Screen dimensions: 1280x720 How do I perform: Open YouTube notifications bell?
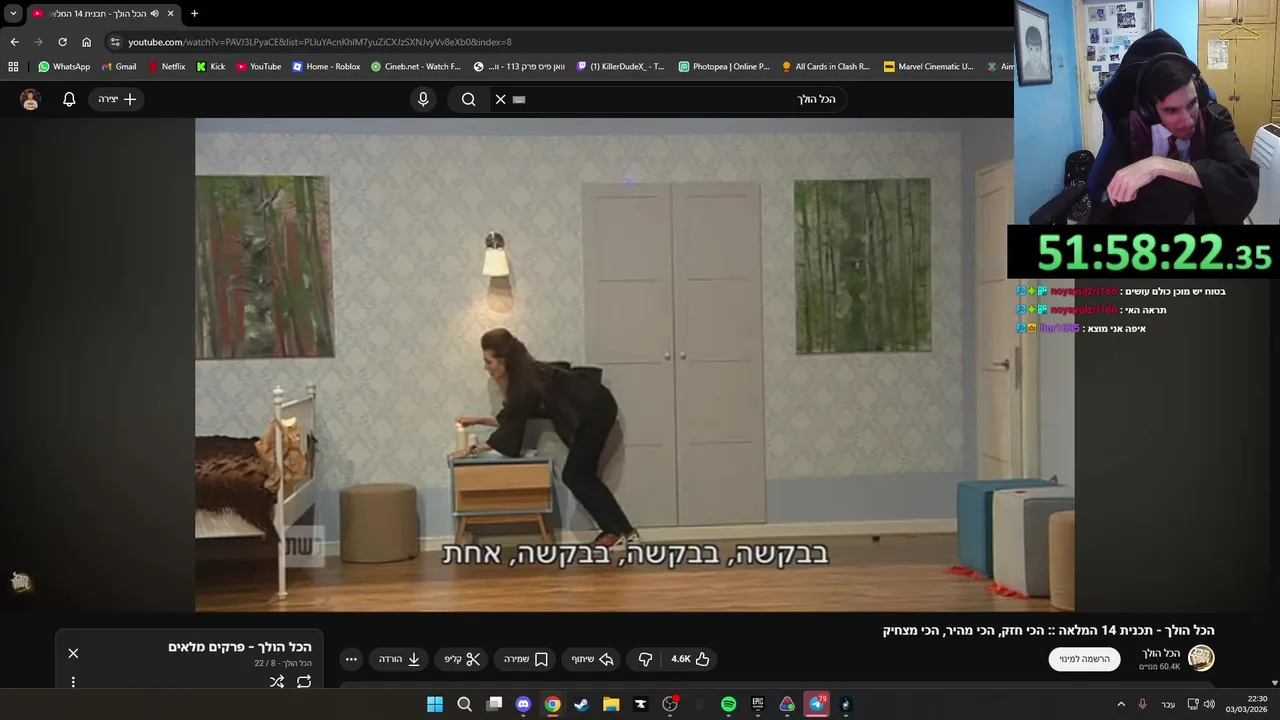pos(69,99)
